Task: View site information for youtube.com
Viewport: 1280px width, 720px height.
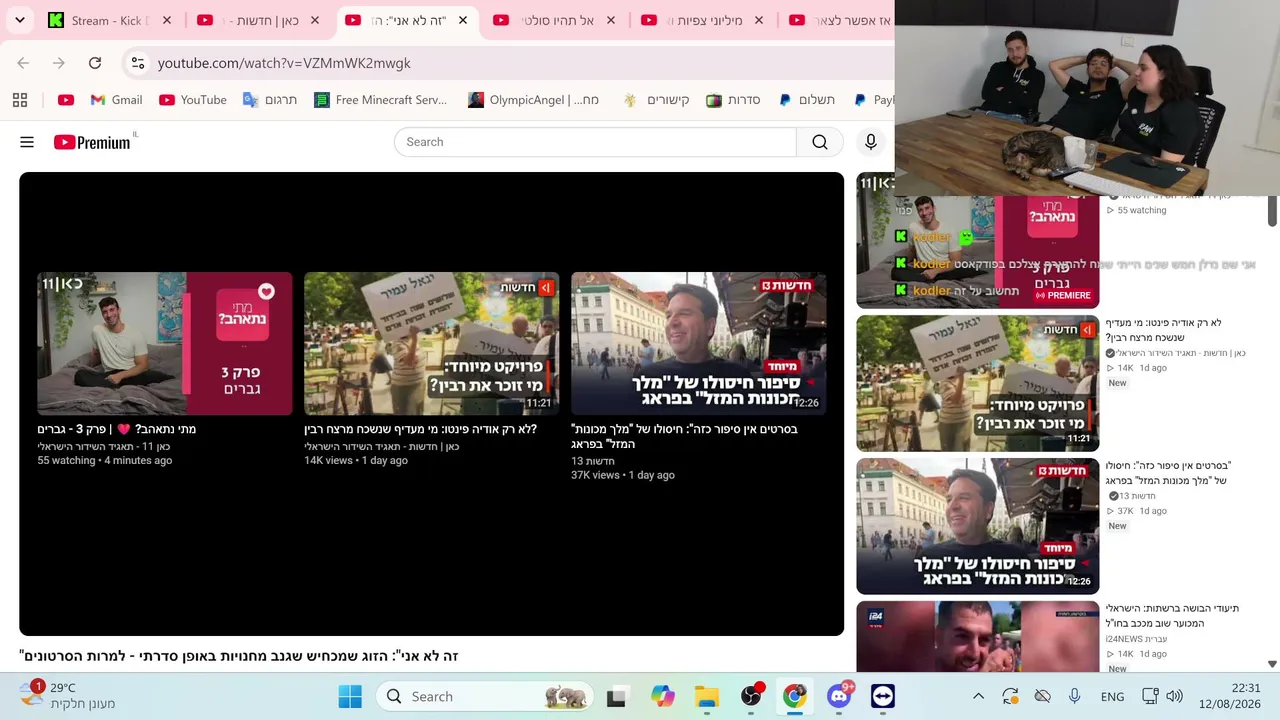Action: pyautogui.click(x=138, y=63)
